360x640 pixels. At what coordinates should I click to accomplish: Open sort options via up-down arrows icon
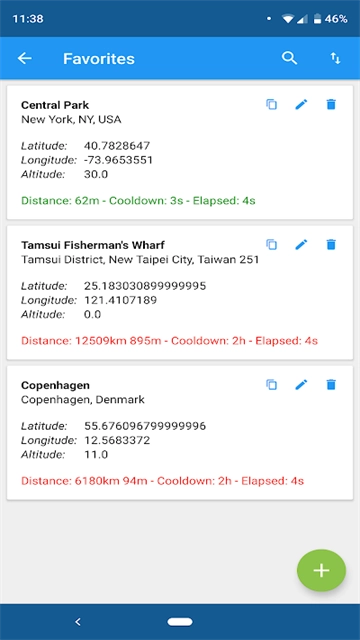pyautogui.click(x=335, y=59)
